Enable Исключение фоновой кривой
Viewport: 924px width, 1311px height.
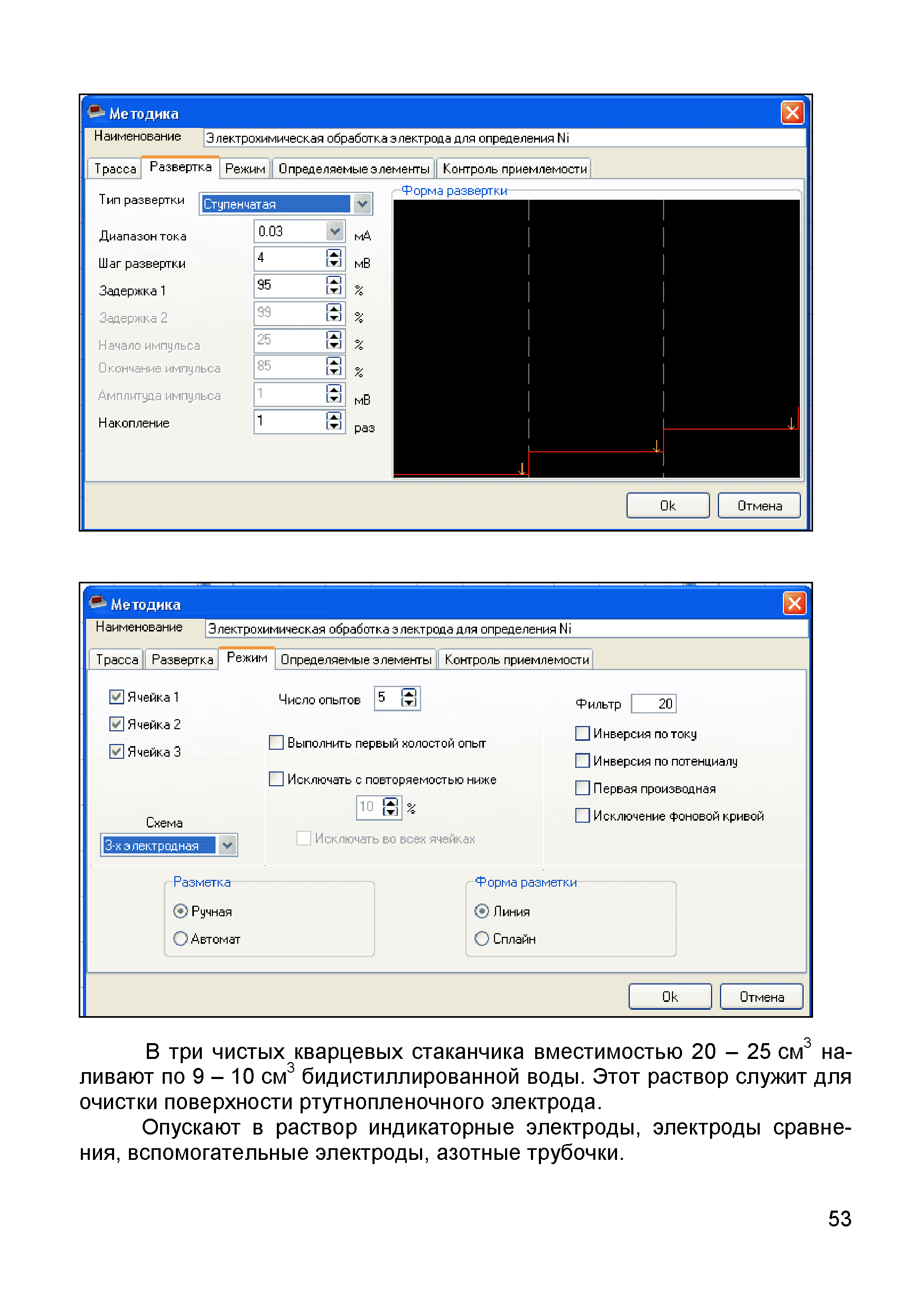pyautogui.click(x=582, y=815)
